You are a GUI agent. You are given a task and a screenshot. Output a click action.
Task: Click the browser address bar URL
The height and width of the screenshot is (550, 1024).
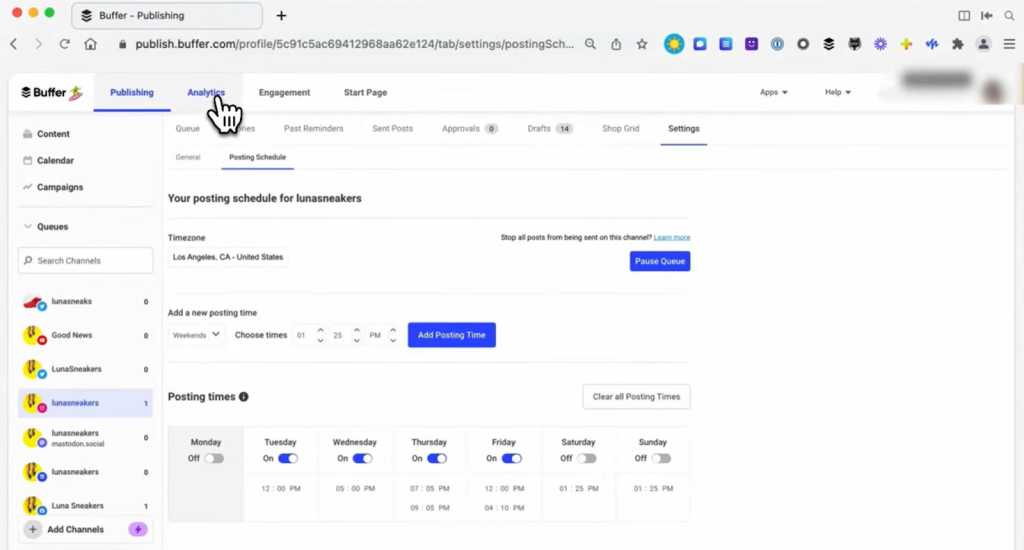pyautogui.click(x=355, y=44)
